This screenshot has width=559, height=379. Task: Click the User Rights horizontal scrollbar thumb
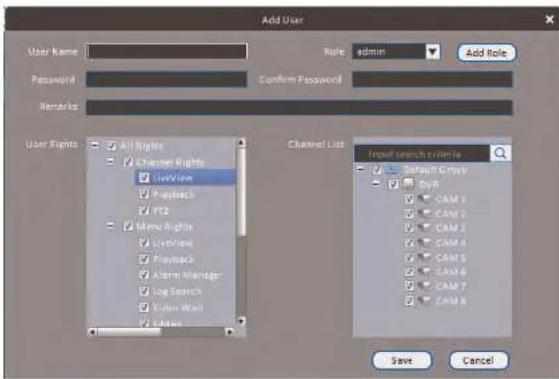pyautogui.click(x=129, y=332)
